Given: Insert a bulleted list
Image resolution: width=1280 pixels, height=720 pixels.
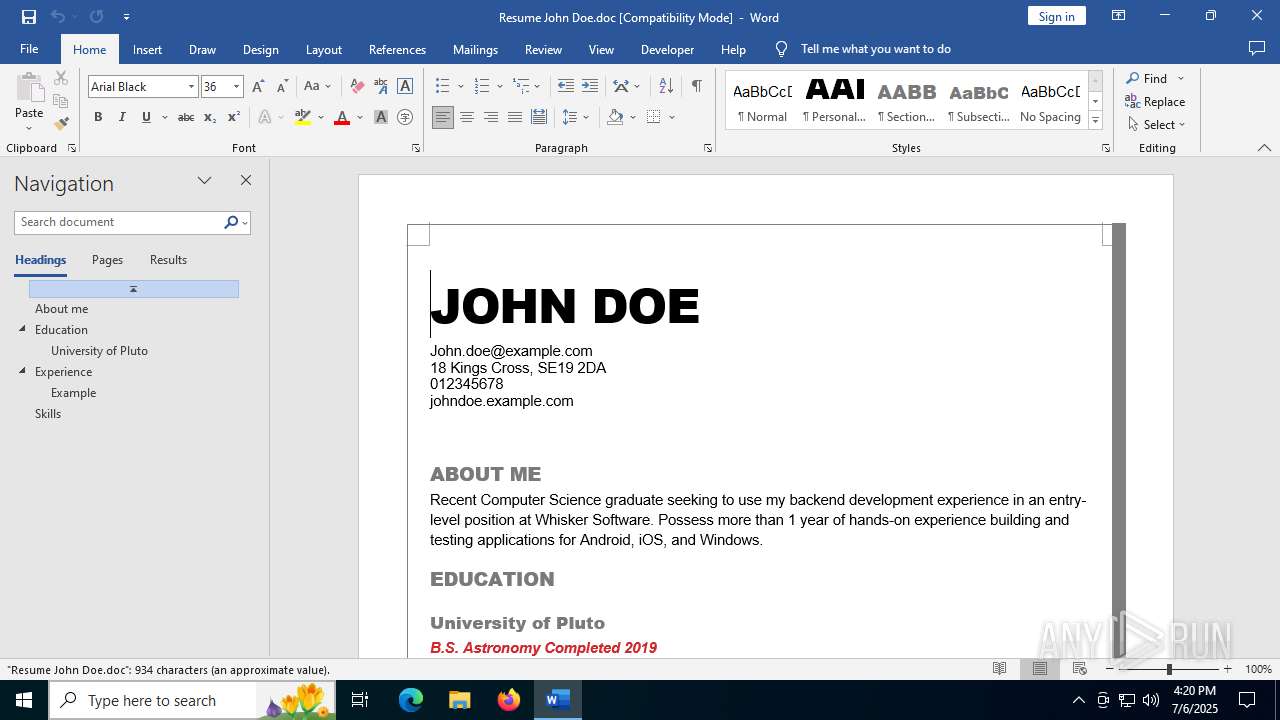Looking at the screenshot, I should coord(443,87).
